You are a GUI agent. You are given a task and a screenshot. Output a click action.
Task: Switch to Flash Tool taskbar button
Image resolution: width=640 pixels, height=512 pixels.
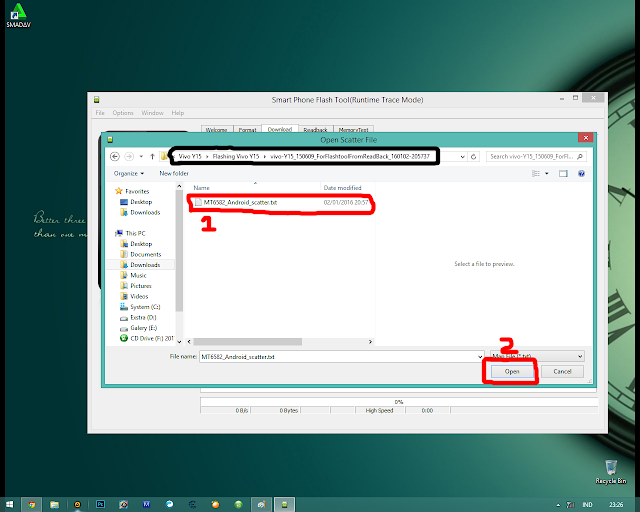pos(284,505)
